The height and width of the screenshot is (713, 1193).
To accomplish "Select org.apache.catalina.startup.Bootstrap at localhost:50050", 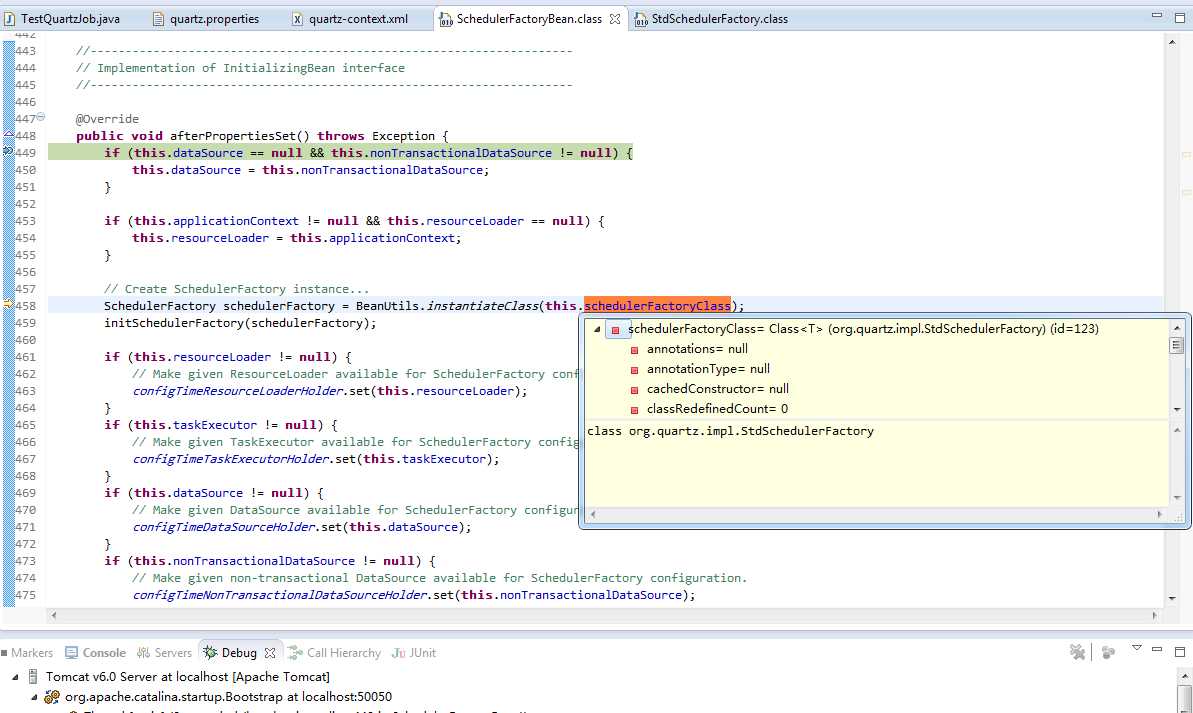I will tap(228, 696).
